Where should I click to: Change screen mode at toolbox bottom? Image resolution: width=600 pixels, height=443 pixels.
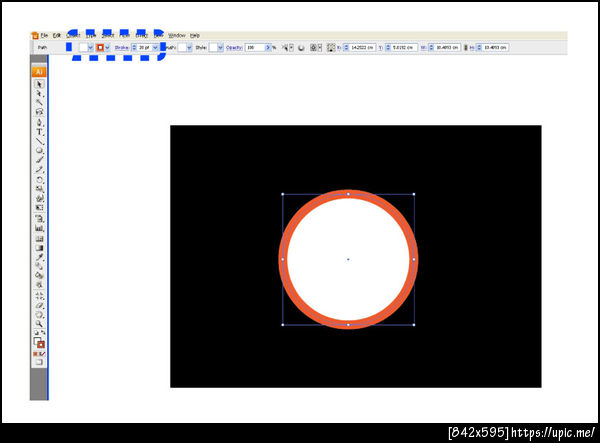39,362
